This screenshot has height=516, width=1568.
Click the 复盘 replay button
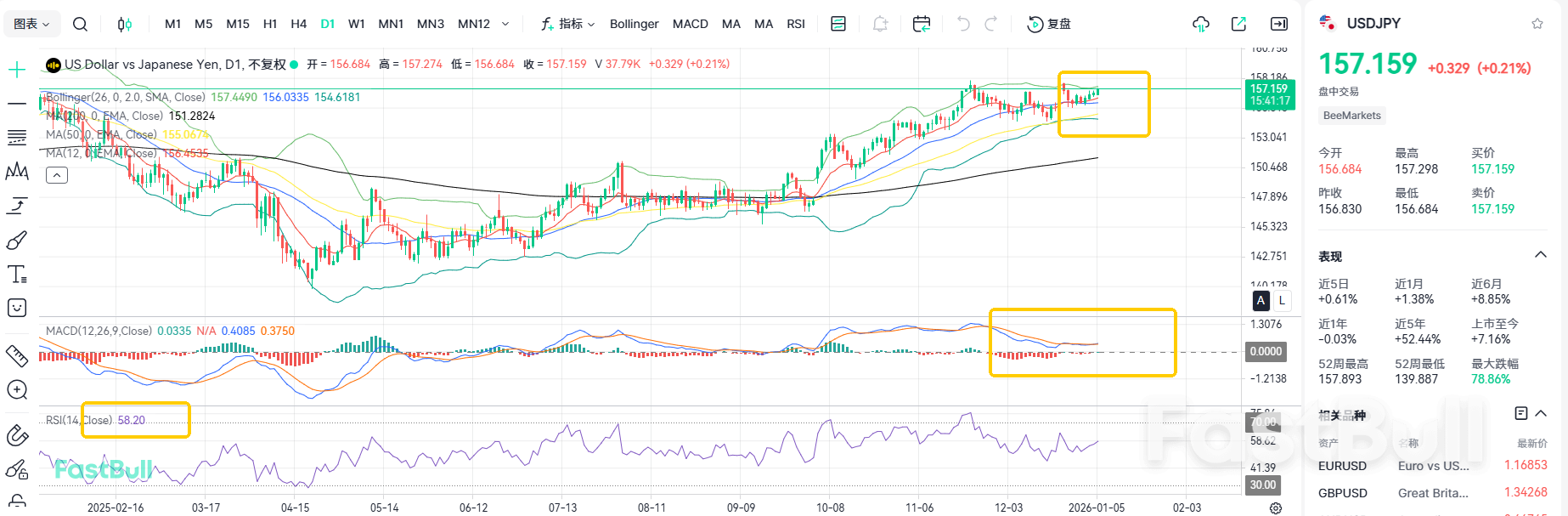[1050, 24]
